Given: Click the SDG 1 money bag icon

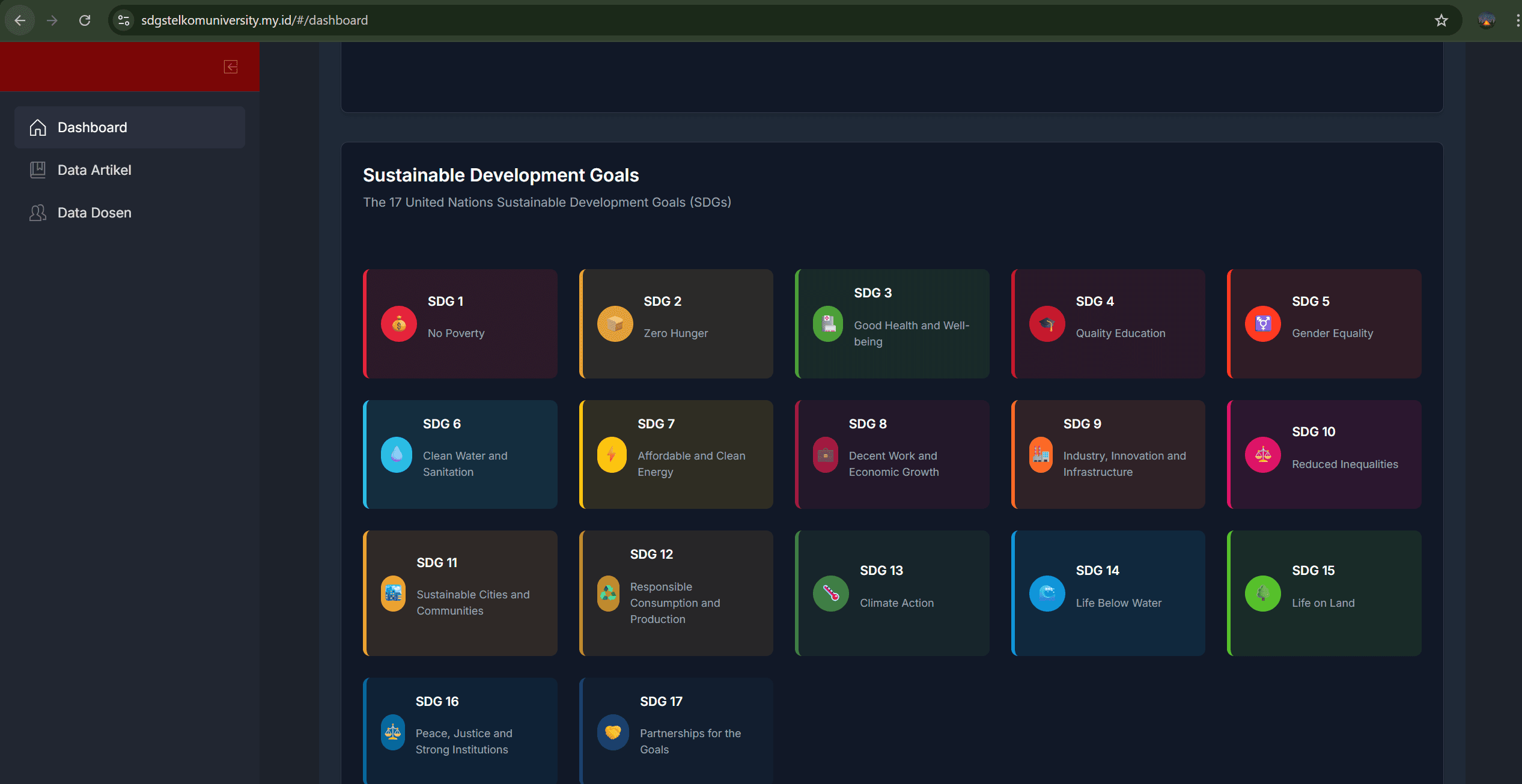Looking at the screenshot, I should click(x=398, y=324).
